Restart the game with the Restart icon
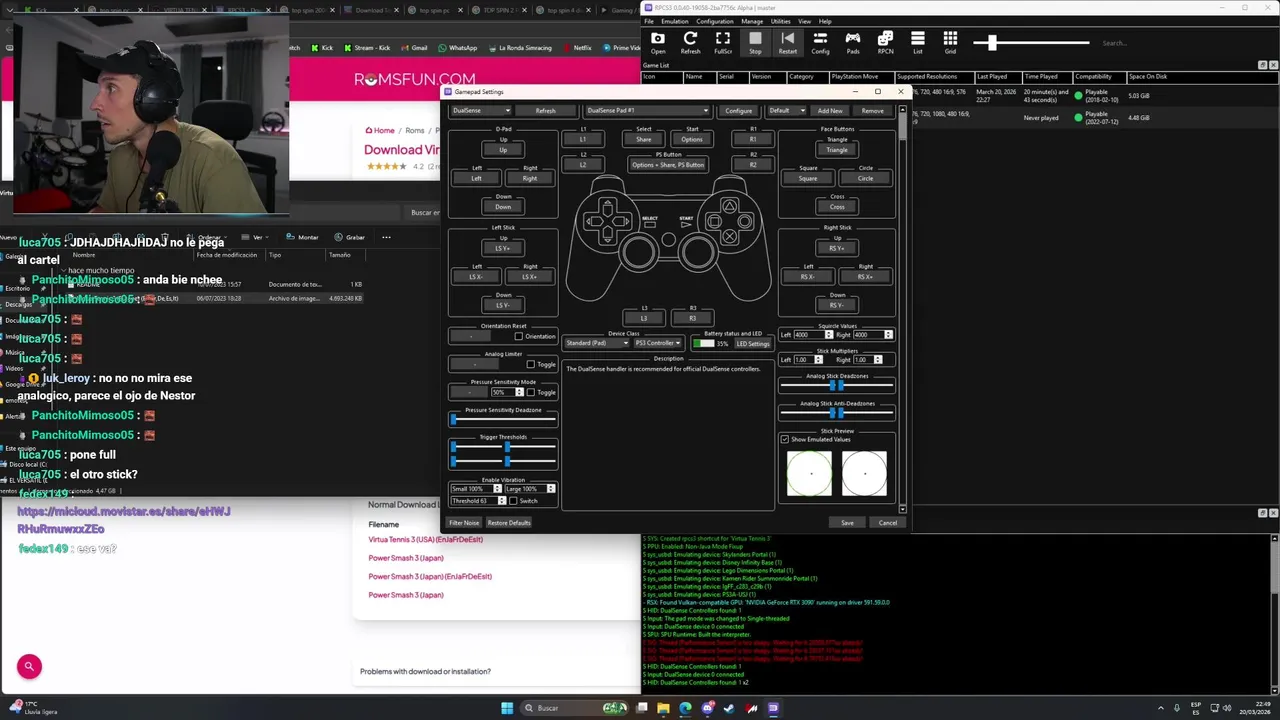The height and width of the screenshot is (720, 1280). point(788,42)
